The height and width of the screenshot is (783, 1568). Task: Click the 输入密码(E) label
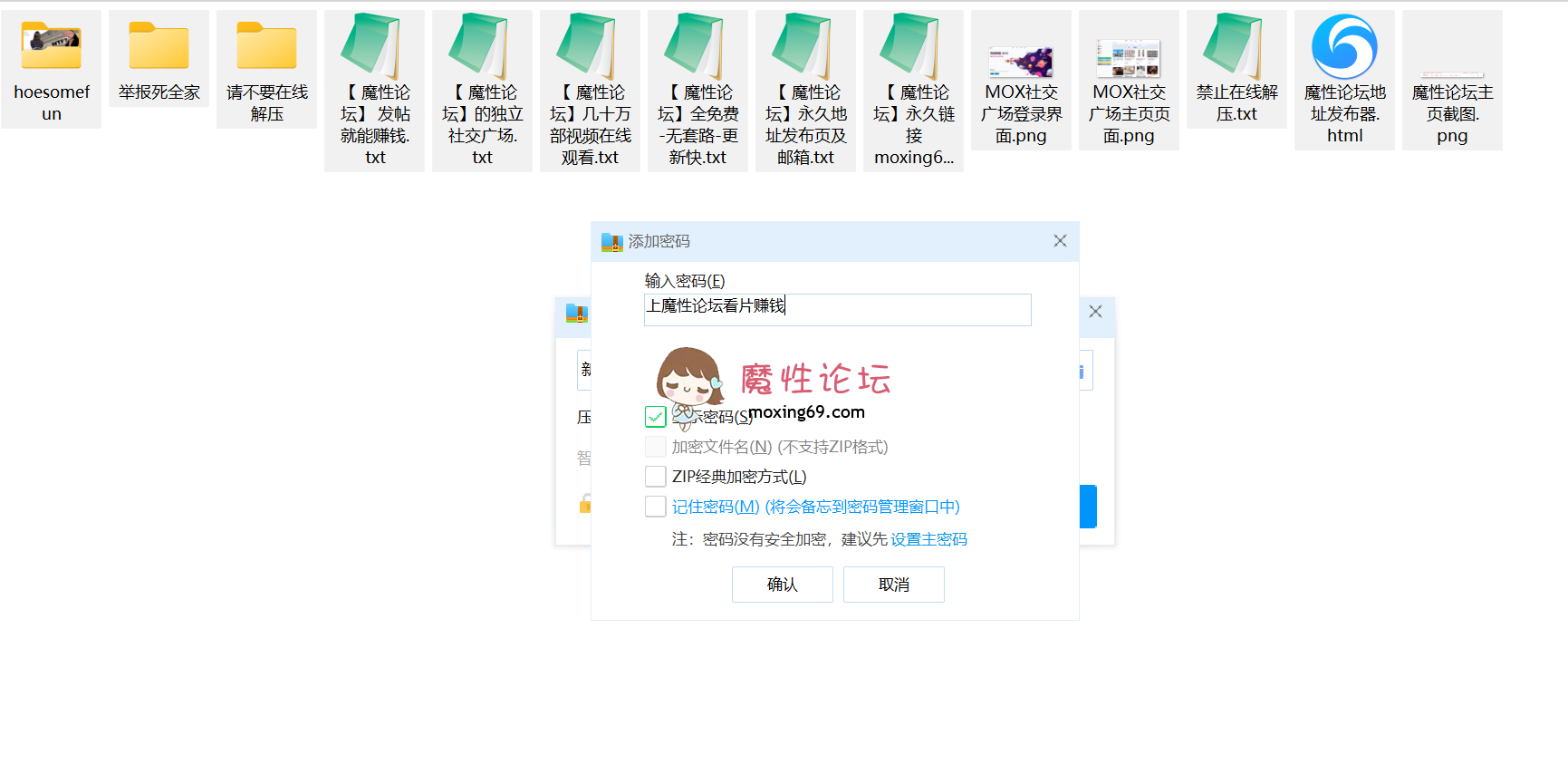coord(685,281)
